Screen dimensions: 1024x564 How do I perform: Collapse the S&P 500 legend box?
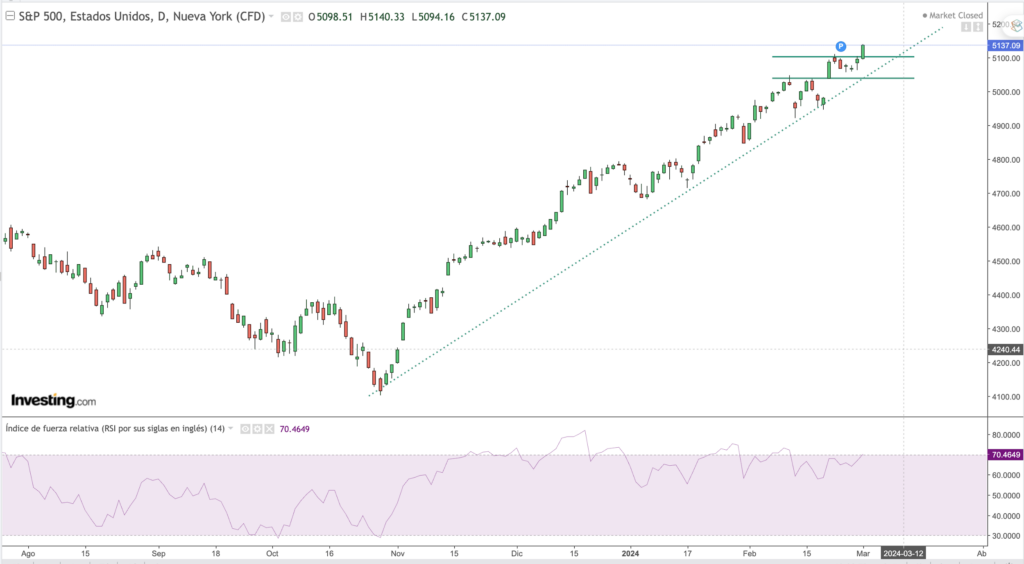tap(10, 16)
